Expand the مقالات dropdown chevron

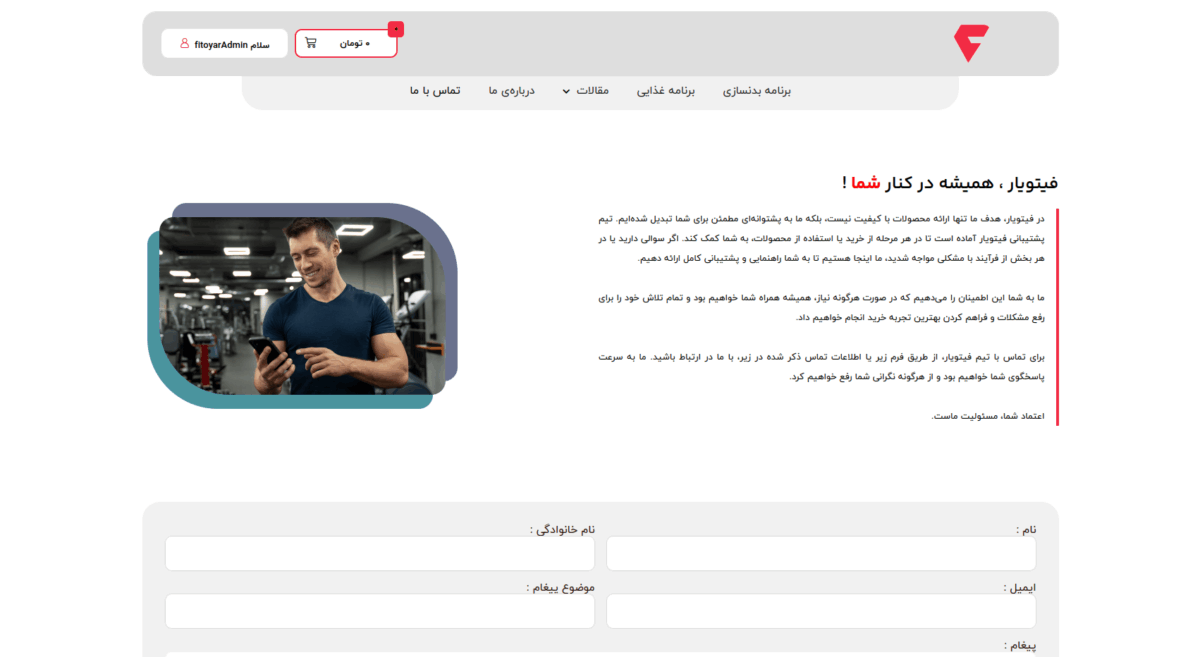click(566, 92)
